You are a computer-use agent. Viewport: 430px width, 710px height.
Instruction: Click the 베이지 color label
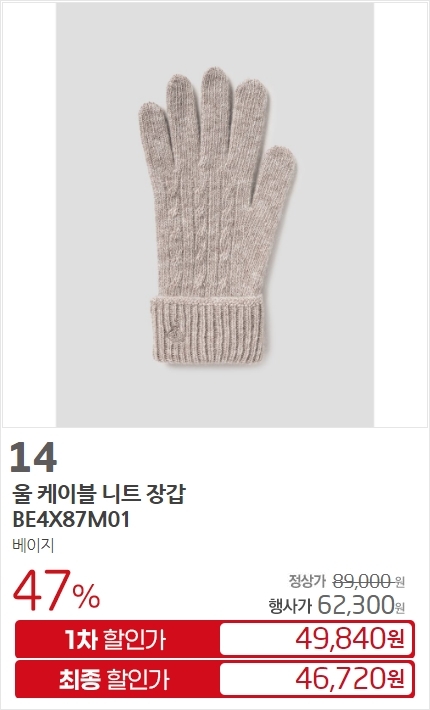coord(33,545)
